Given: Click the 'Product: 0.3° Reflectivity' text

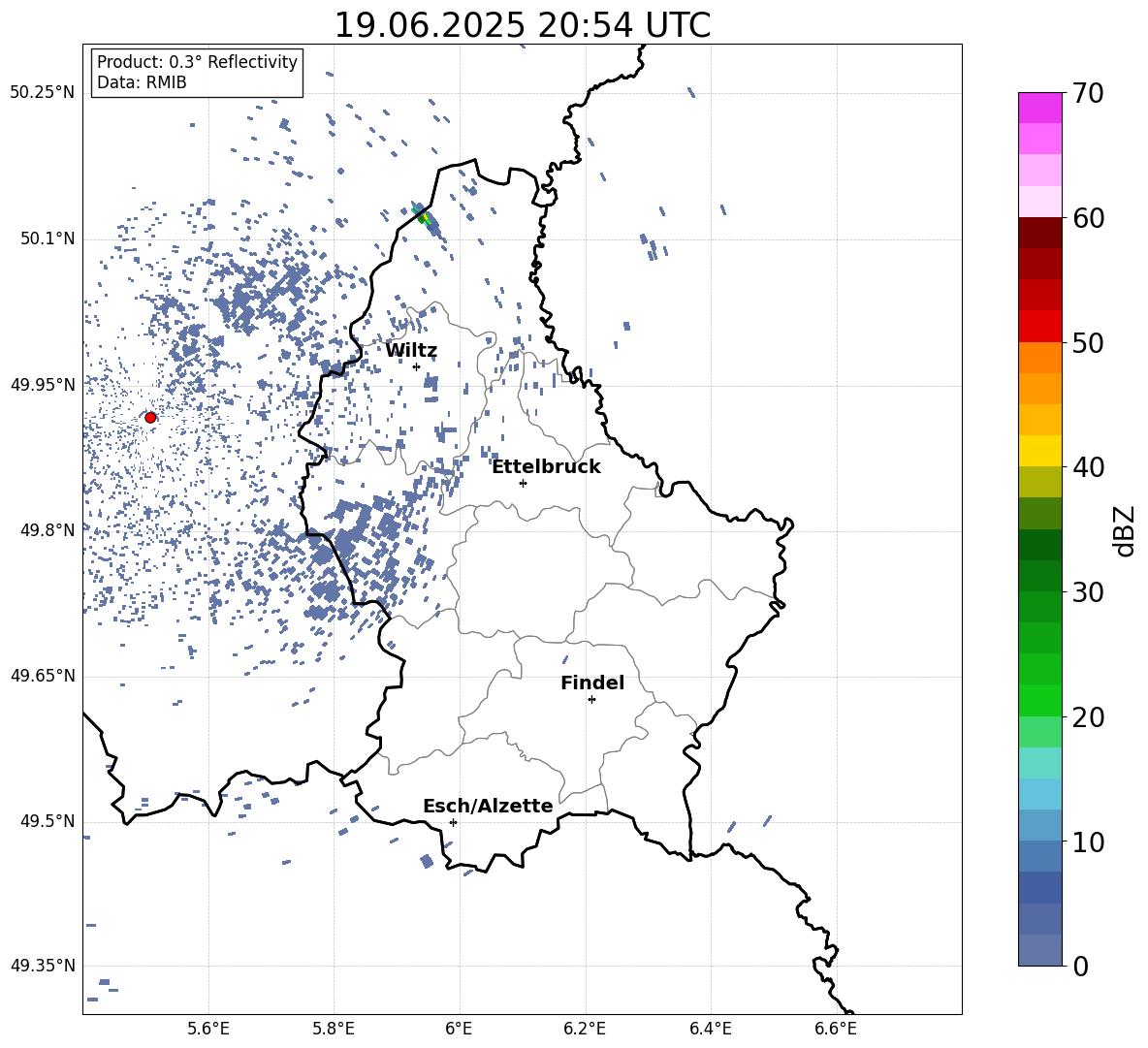Looking at the screenshot, I should coord(197,62).
